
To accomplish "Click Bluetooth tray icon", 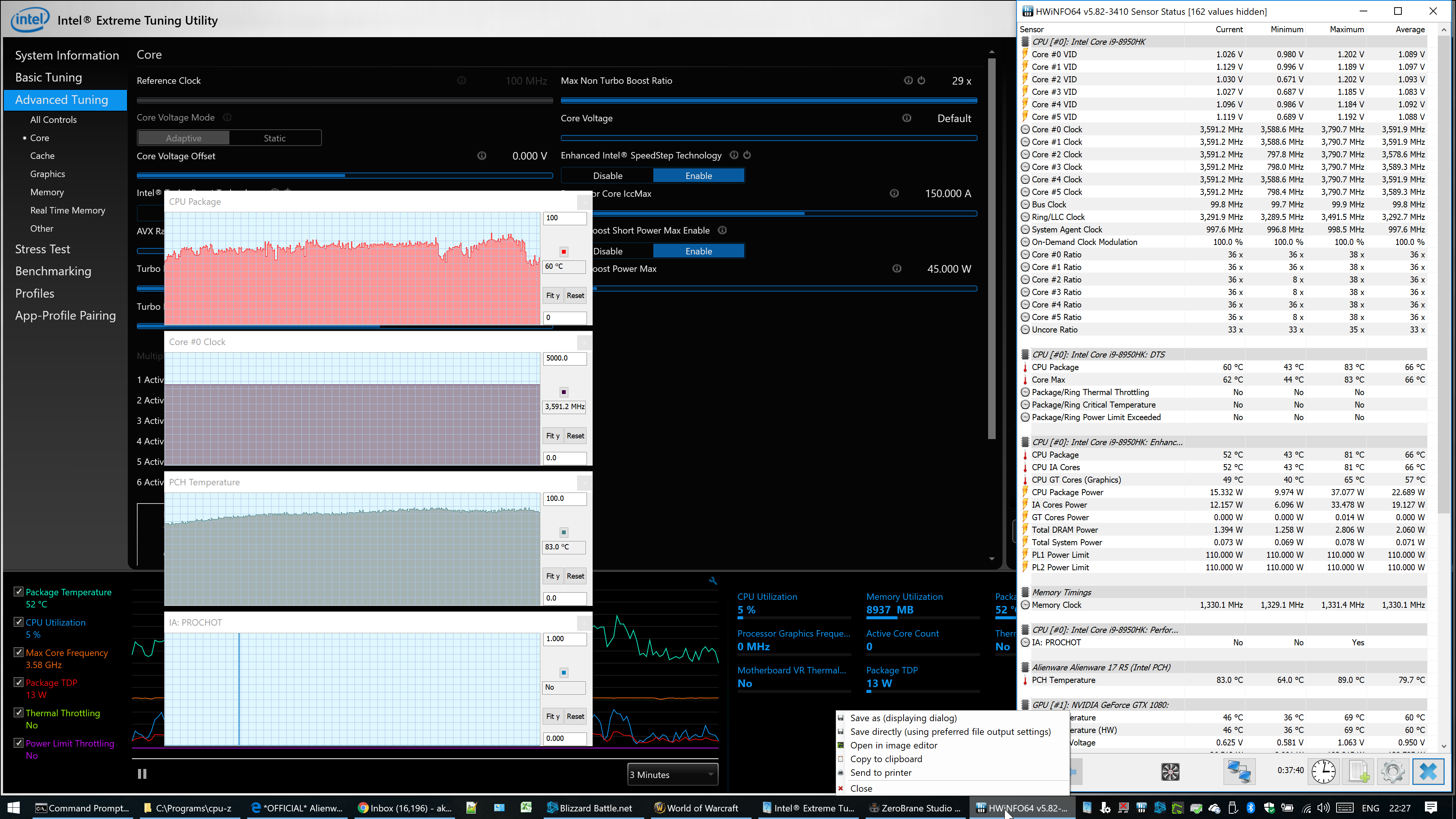I will 1251,808.
